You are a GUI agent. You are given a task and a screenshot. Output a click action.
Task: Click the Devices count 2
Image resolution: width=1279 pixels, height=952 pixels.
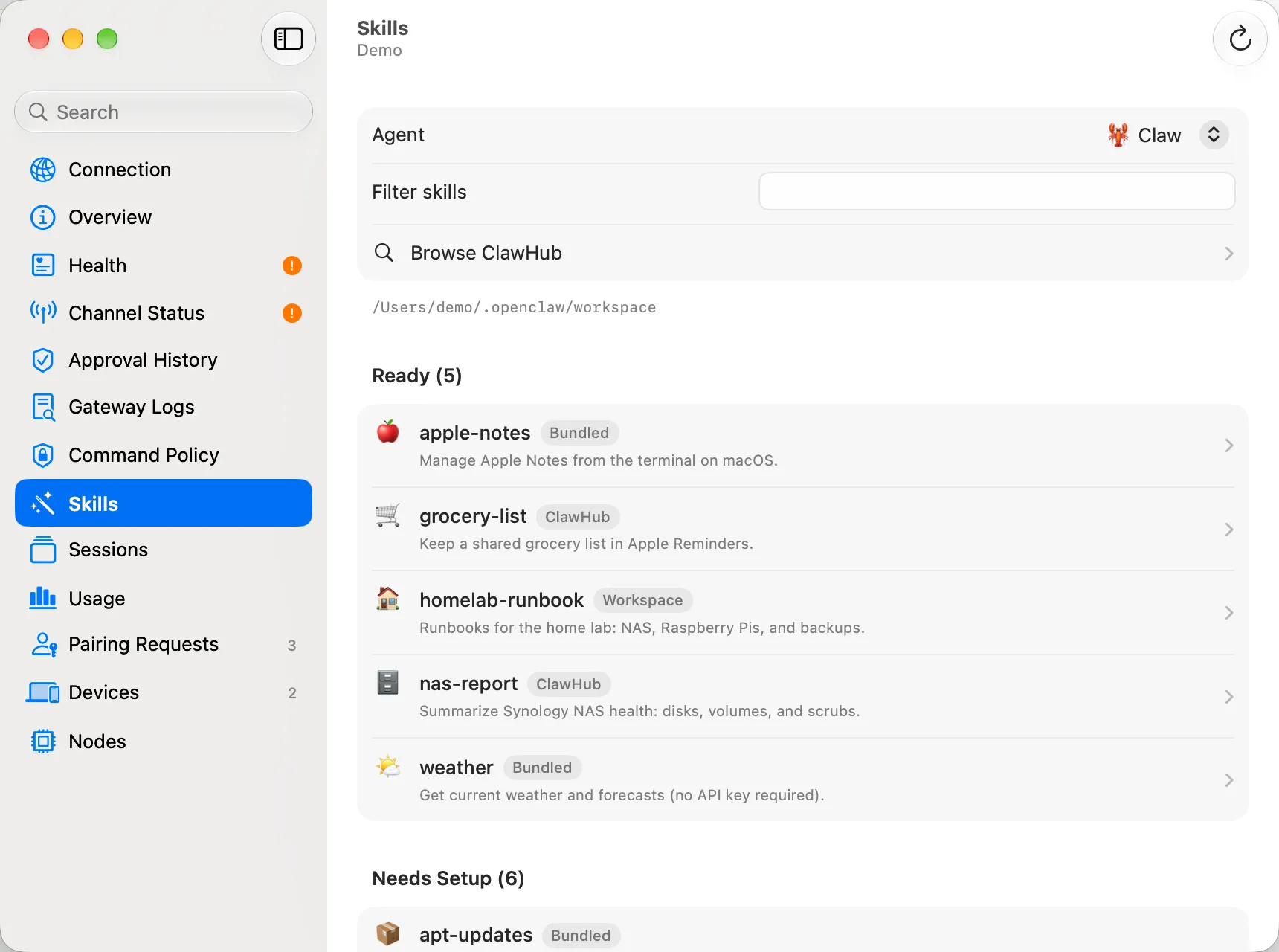[x=291, y=693]
